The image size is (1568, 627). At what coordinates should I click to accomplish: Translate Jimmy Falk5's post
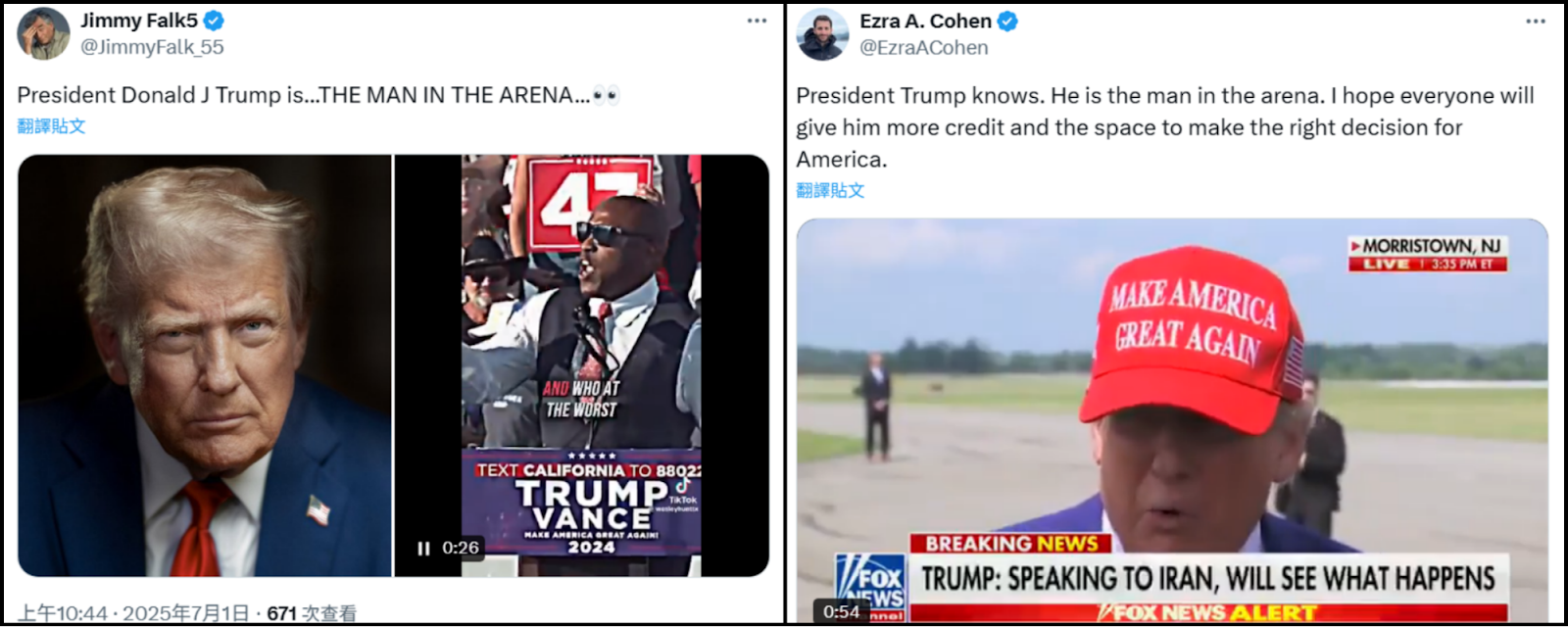[51, 125]
